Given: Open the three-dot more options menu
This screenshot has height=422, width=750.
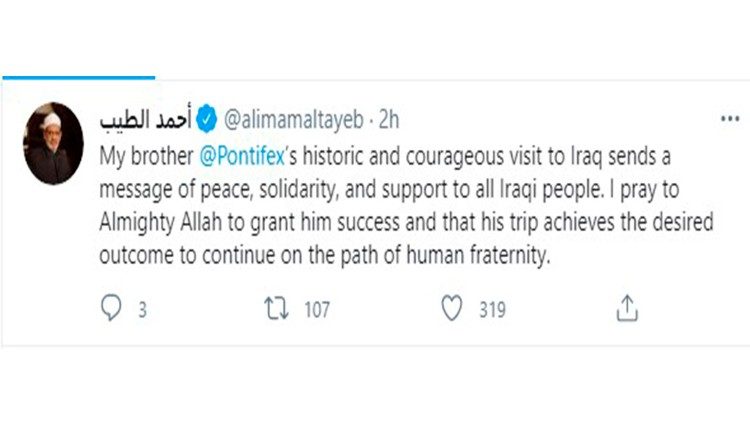Looking at the screenshot, I should (731, 119).
